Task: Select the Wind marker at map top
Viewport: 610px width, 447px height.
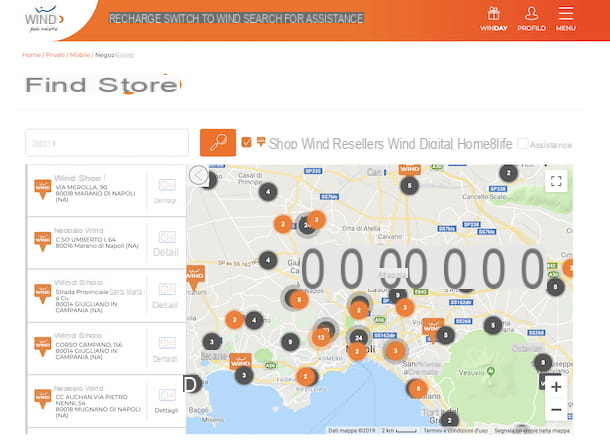Action: coord(410,170)
